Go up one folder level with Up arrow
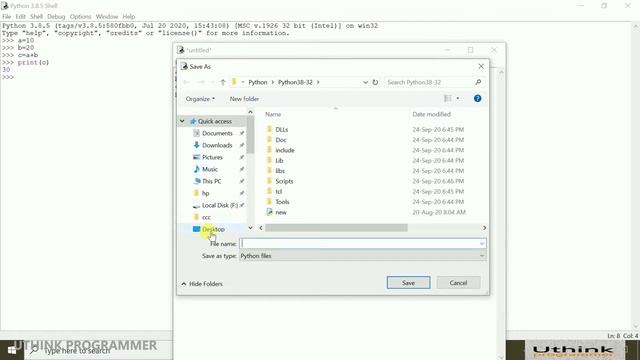The height and width of the screenshot is (360, 640). click(x=223, y=82)
